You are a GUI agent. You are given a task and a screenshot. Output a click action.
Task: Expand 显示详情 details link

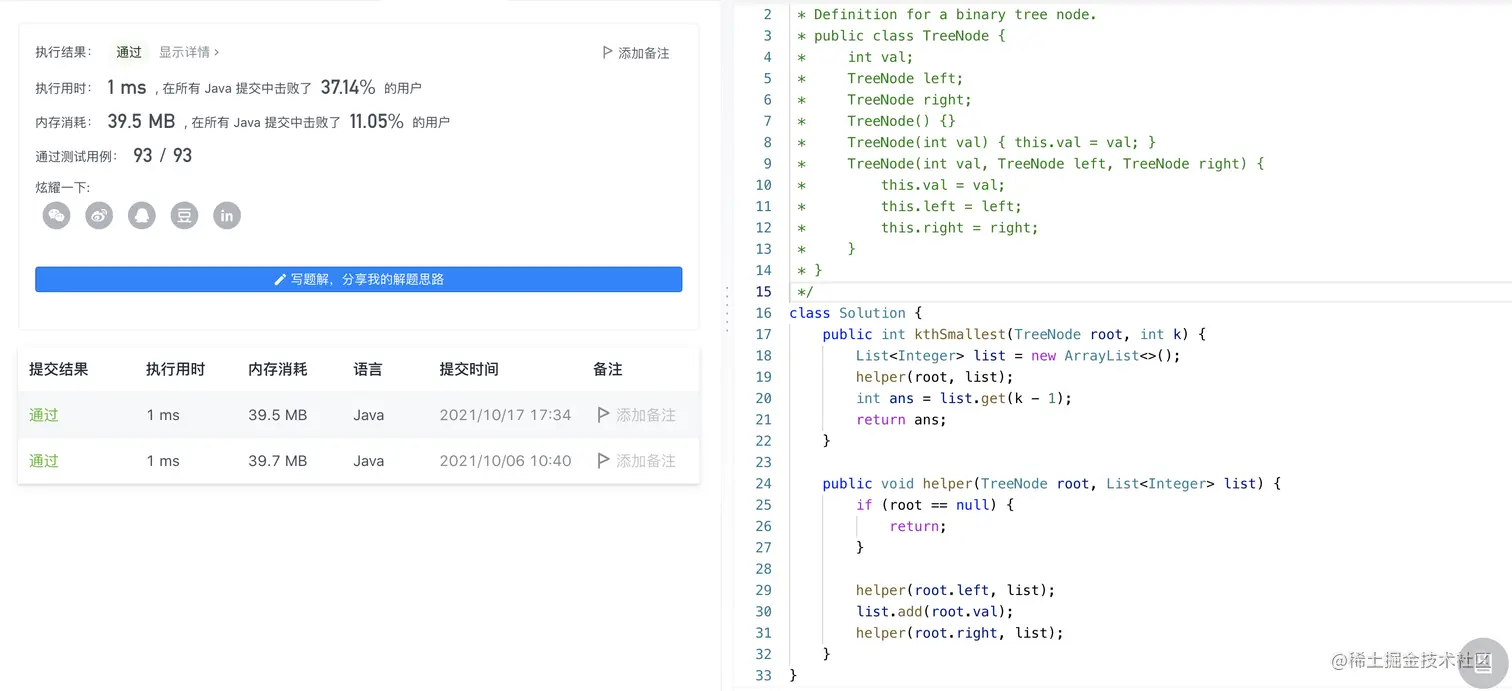click(x=189, y=52)
